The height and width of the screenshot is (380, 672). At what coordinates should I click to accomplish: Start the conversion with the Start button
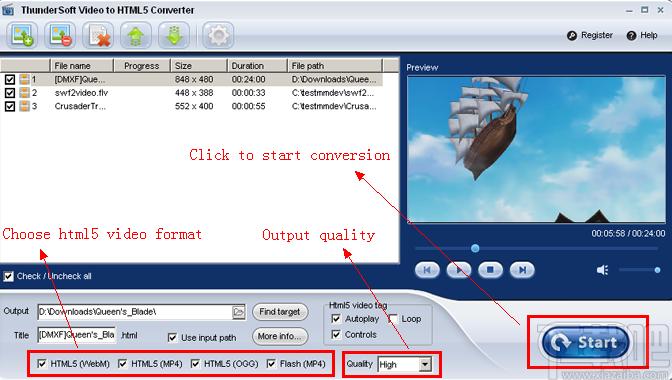[x=585, y=342]
